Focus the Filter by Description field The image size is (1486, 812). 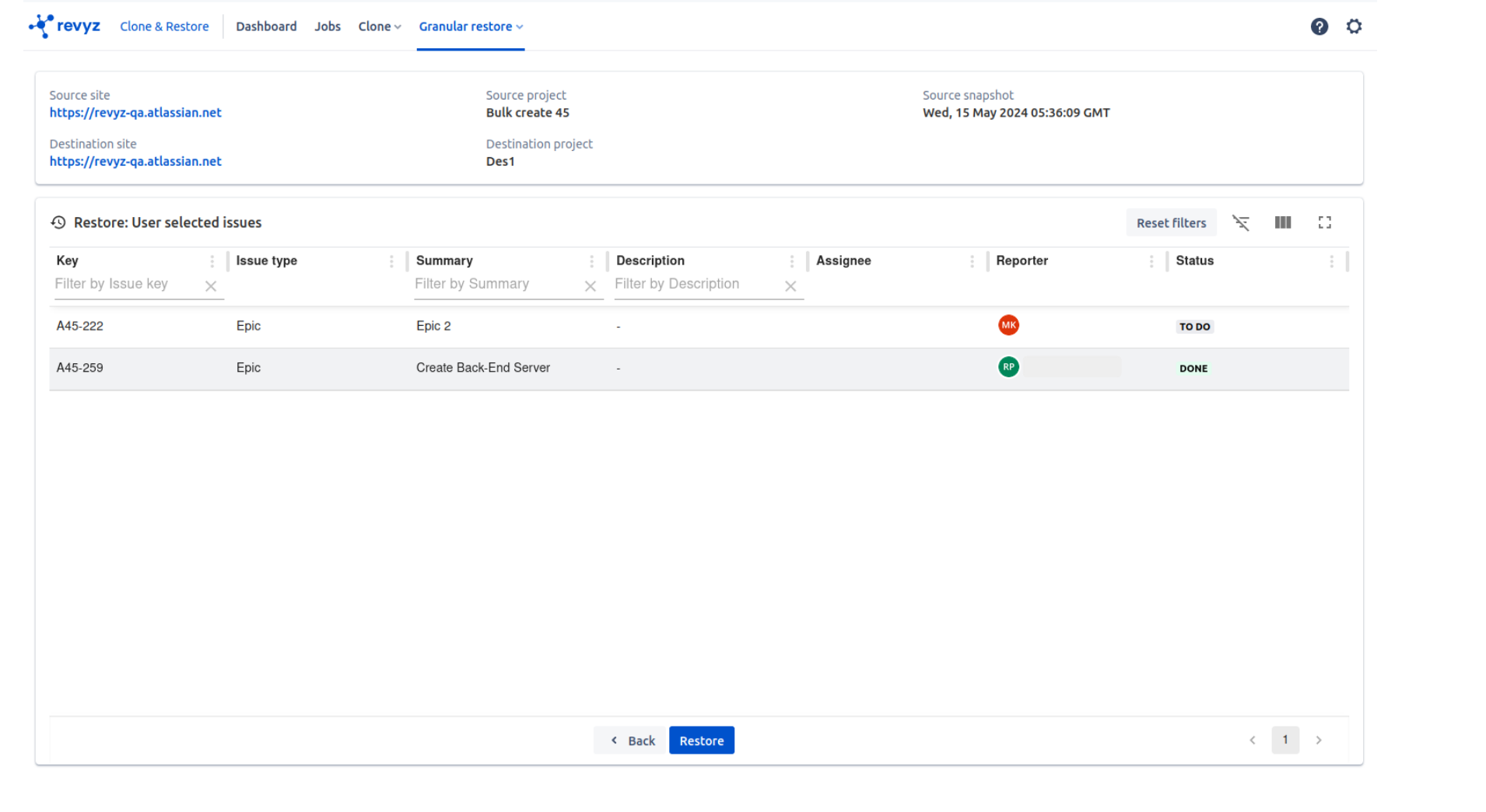pos(697,285)
